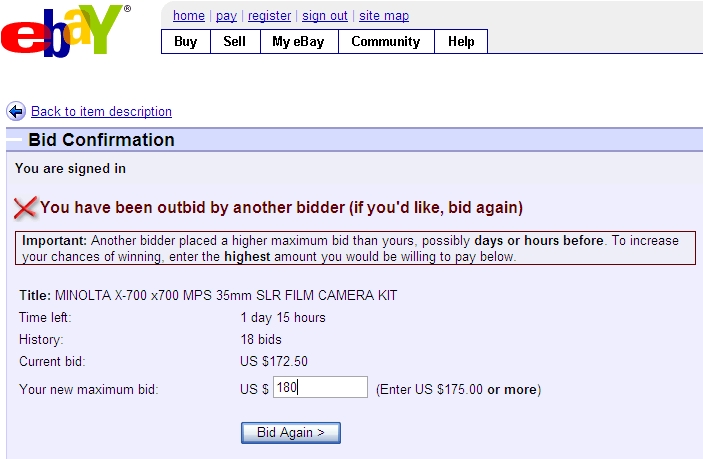
Task: Open the My eBay tab
Action: [x=299, y=41]
